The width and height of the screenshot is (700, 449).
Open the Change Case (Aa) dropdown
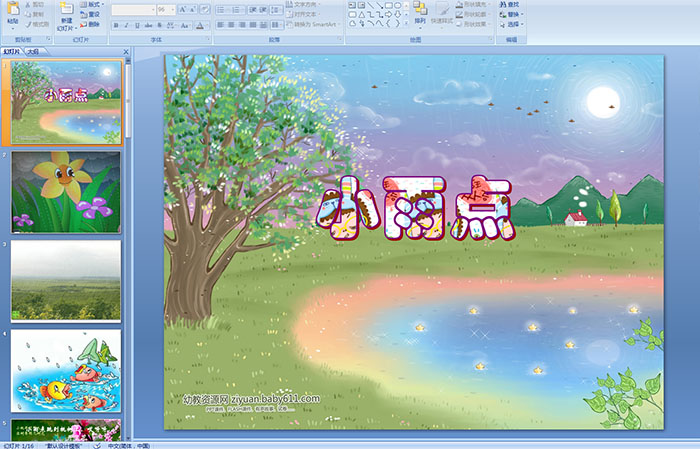coord(185,25)
